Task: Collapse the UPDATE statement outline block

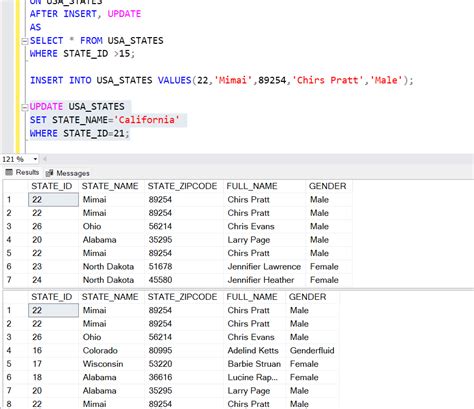Action: click(24, 107)
